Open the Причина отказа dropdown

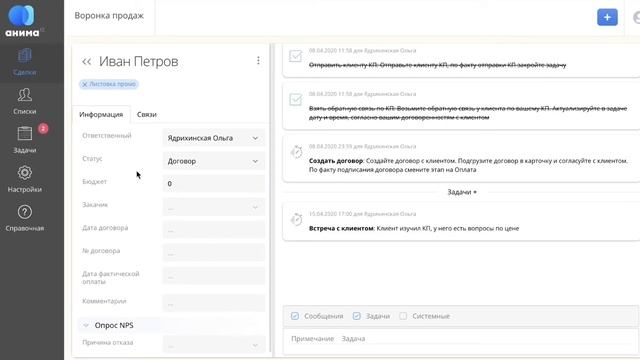(213, 345)
